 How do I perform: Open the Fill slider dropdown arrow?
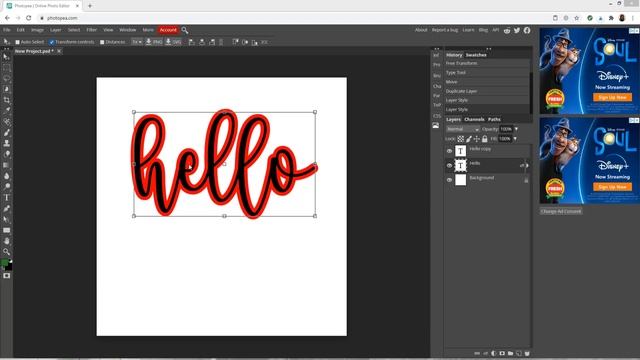[x=515, y=139]
